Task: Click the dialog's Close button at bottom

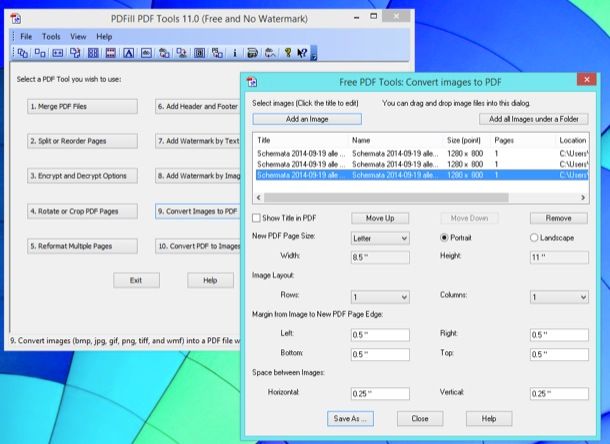Action: pos(420,419)
